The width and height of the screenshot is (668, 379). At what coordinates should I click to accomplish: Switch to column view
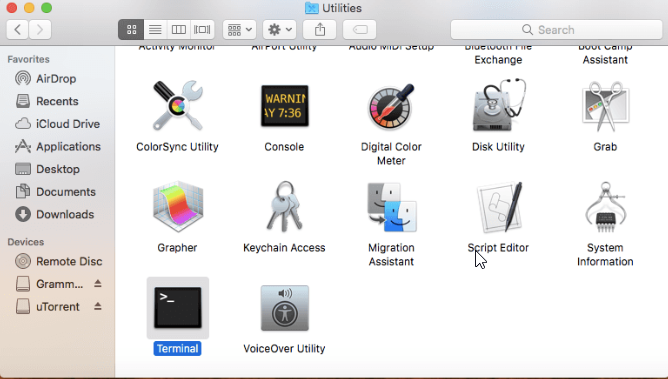click(x=179, y=29)
